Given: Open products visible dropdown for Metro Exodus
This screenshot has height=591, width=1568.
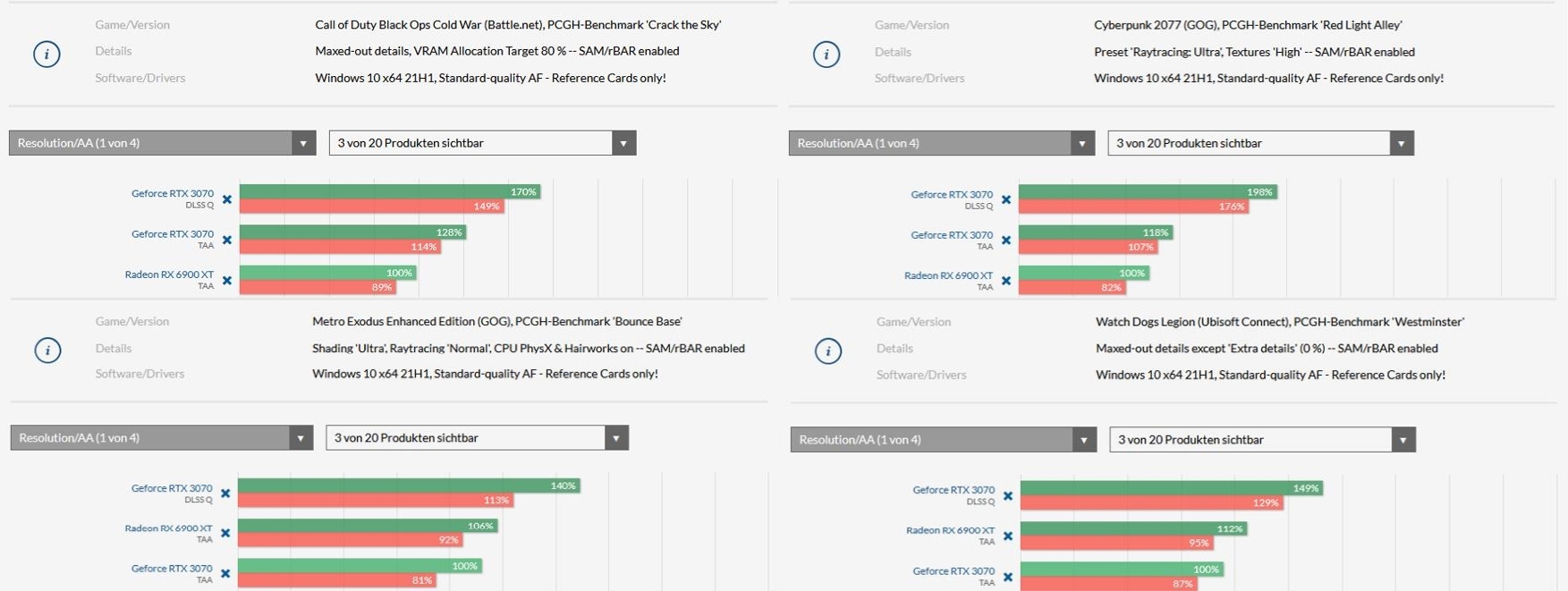Looking at the screenshot, I should 478,437.
